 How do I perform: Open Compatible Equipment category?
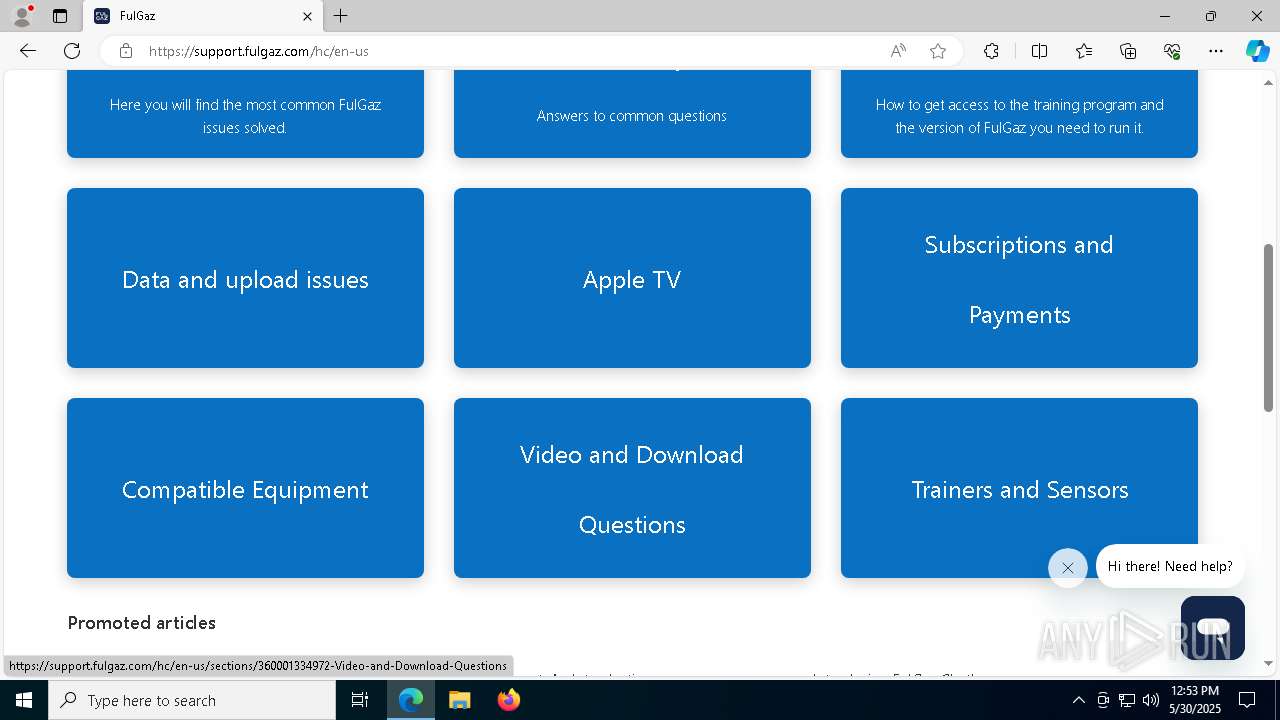tap(245, 488)
